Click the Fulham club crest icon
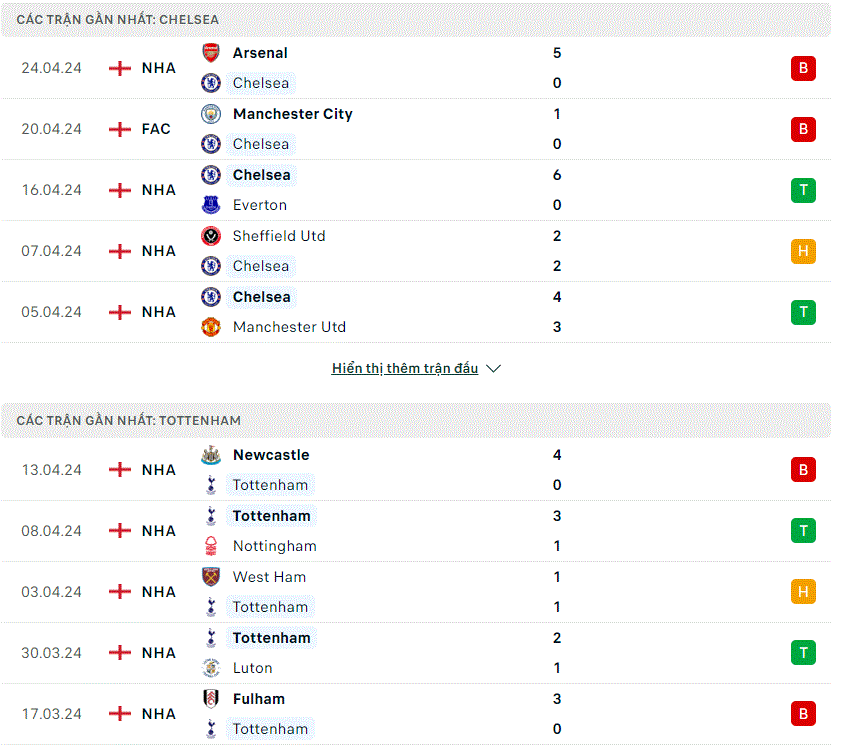 211,699
